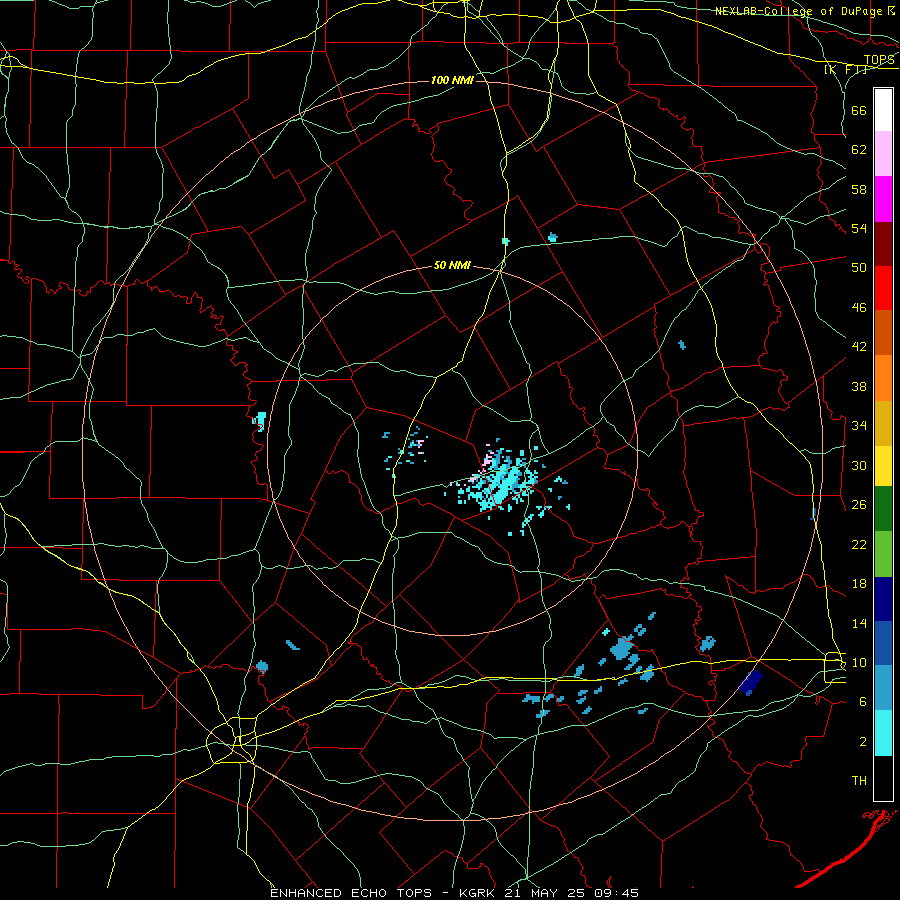900x900 pixels.
Task: Click the TOPS legend heading
Action: [879, 60]
